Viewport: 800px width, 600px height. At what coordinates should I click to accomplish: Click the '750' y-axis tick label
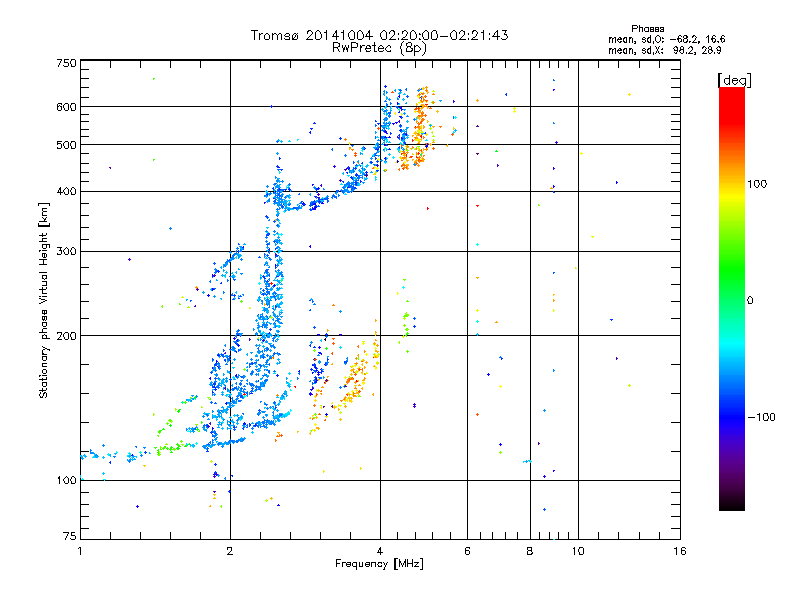tap(66, 63)
